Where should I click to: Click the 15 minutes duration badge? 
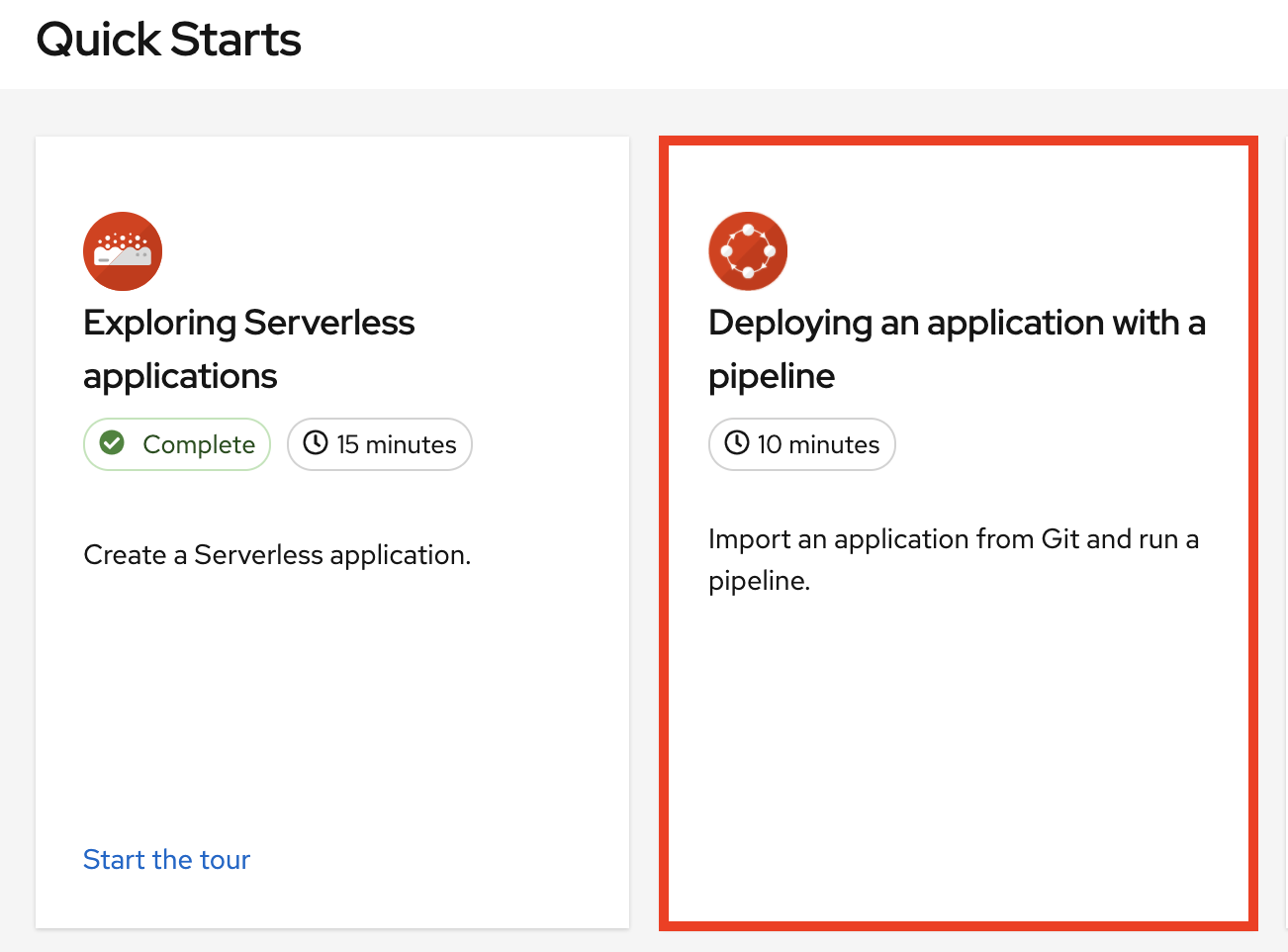tap(380, 444)
